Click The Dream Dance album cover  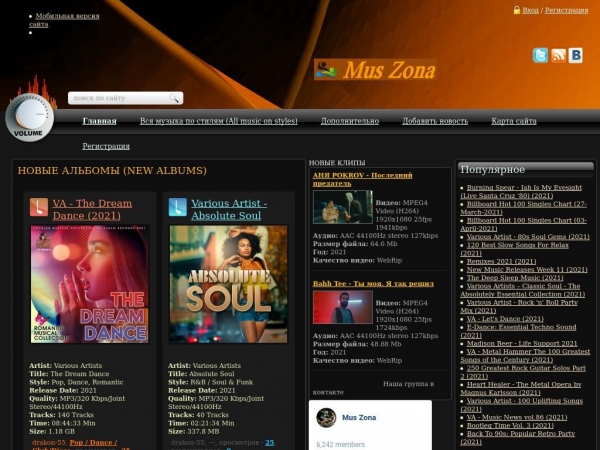90,284
